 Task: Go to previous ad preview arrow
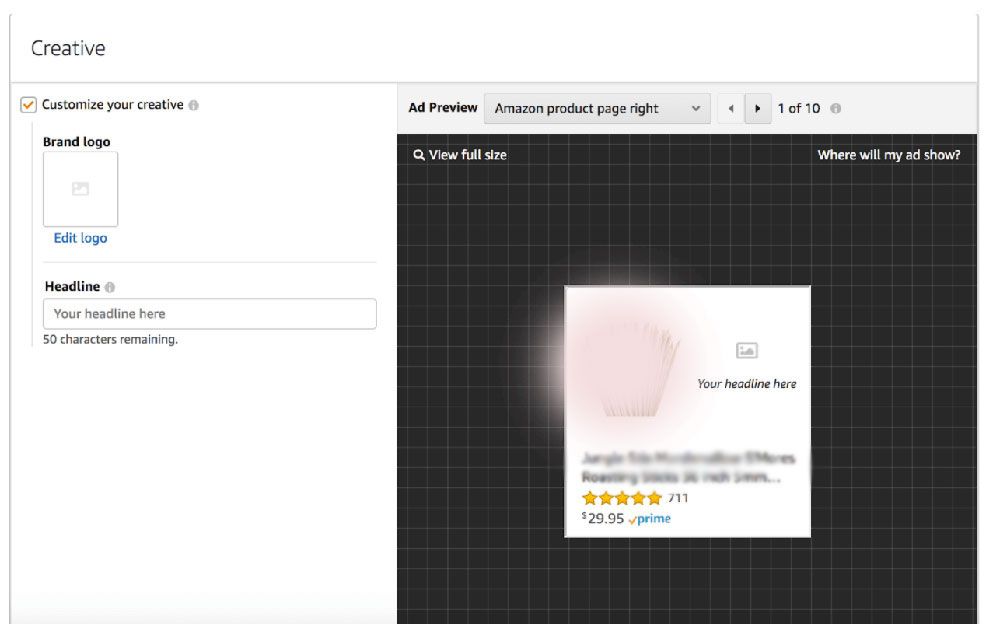point(731,108)
